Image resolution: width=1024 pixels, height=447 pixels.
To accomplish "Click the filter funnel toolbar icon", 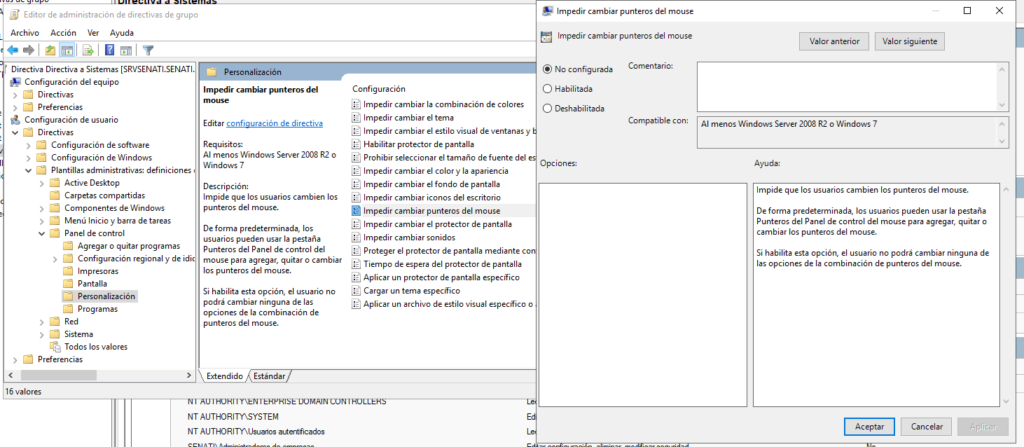I will click(x=148, y=50).
